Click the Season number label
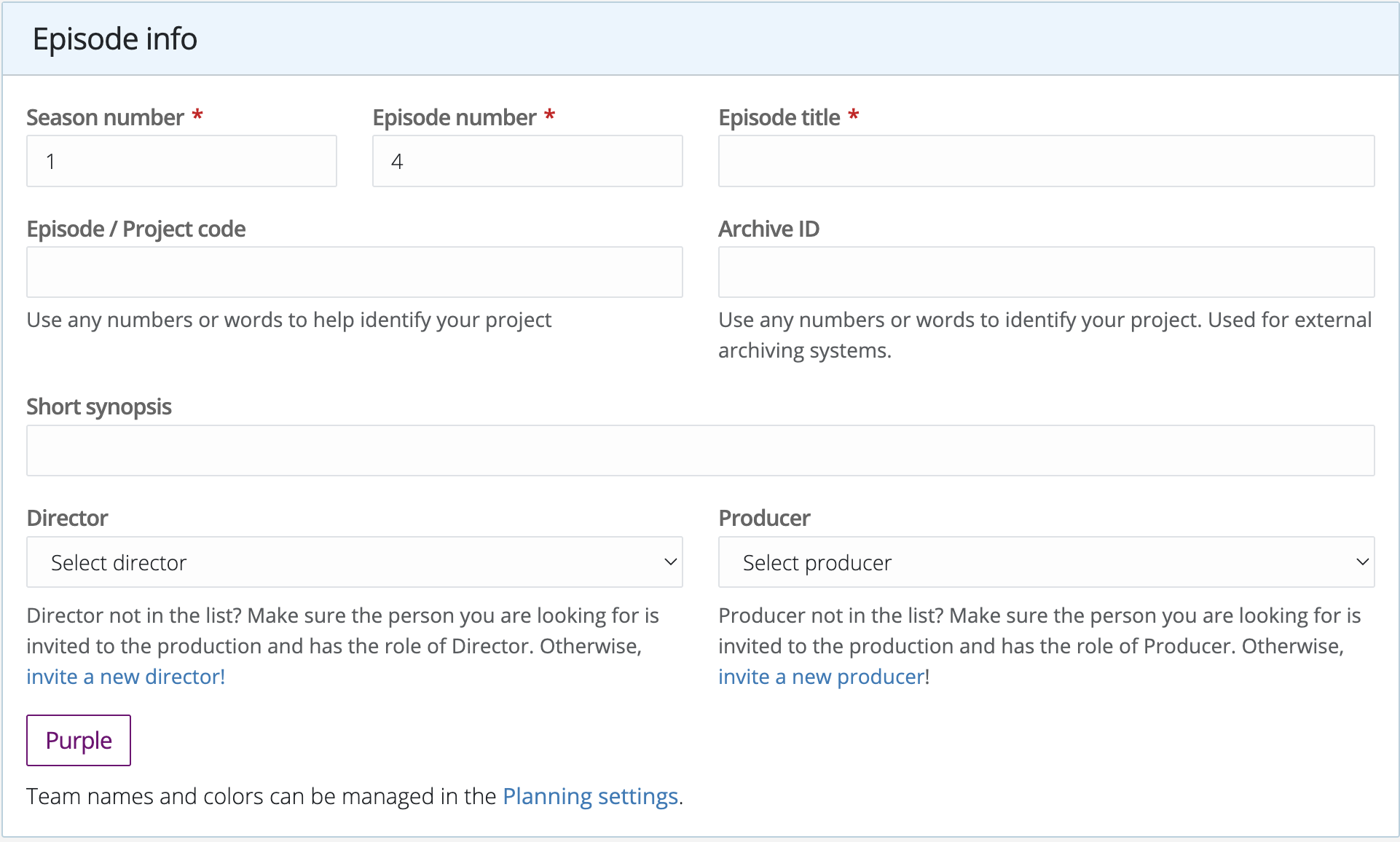The image size is (1400, 842). point(105,117)
